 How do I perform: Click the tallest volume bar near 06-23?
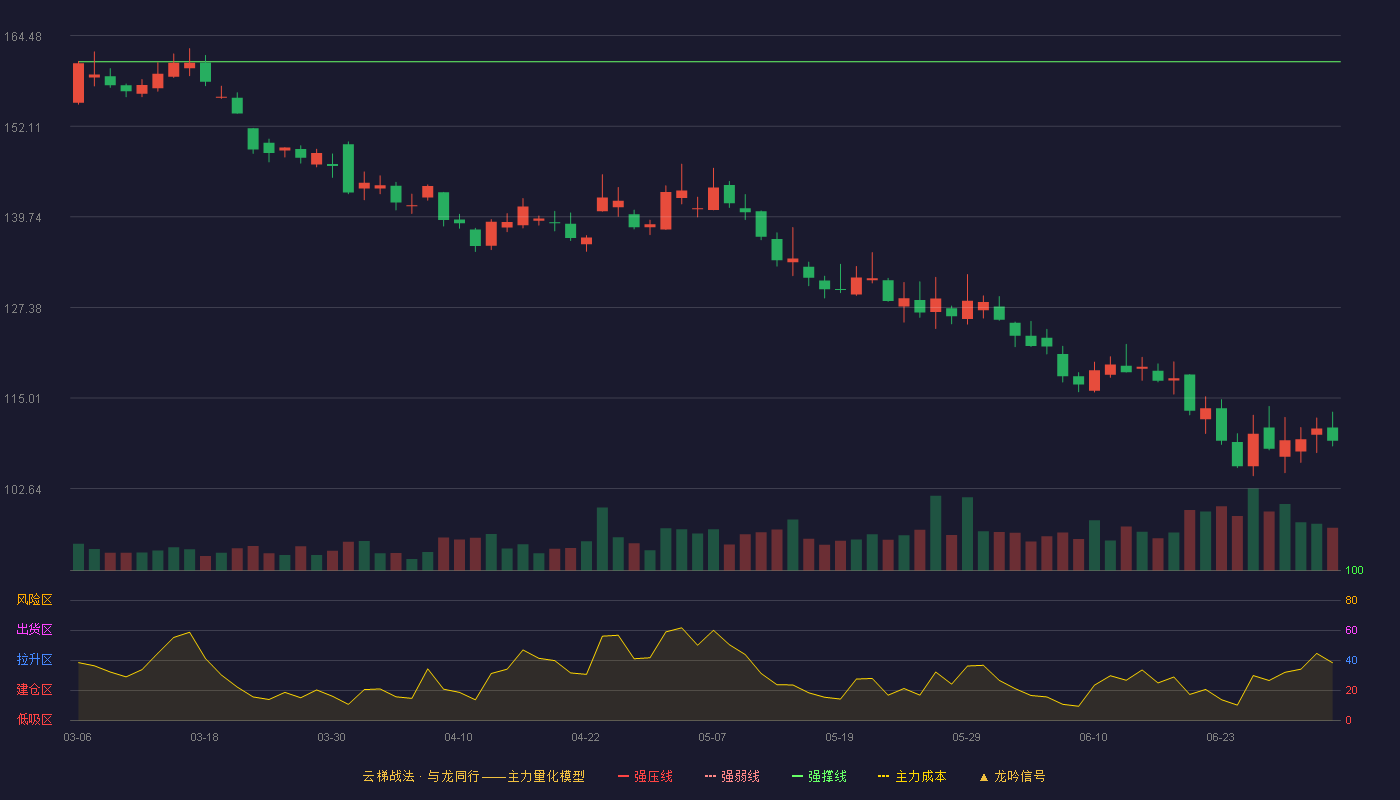tap(1253, 530)
